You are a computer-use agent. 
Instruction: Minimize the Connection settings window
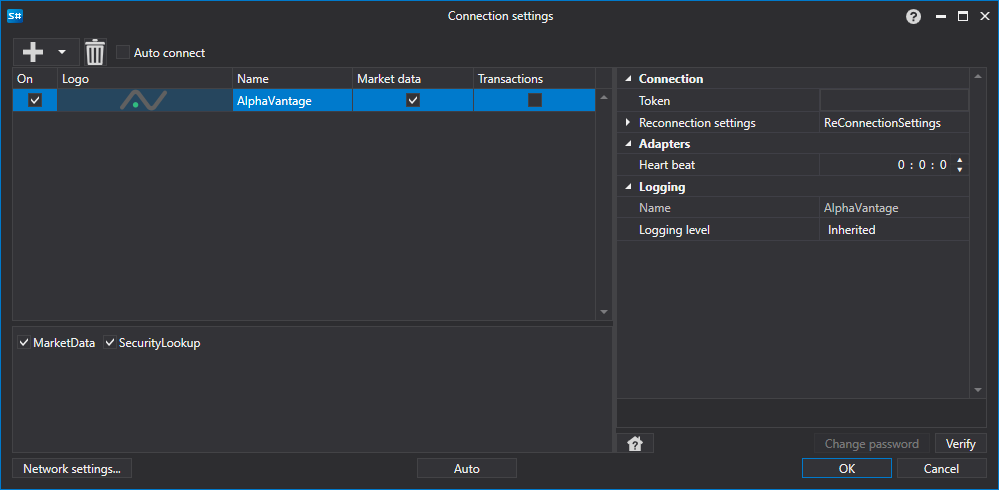click(941, 17)
